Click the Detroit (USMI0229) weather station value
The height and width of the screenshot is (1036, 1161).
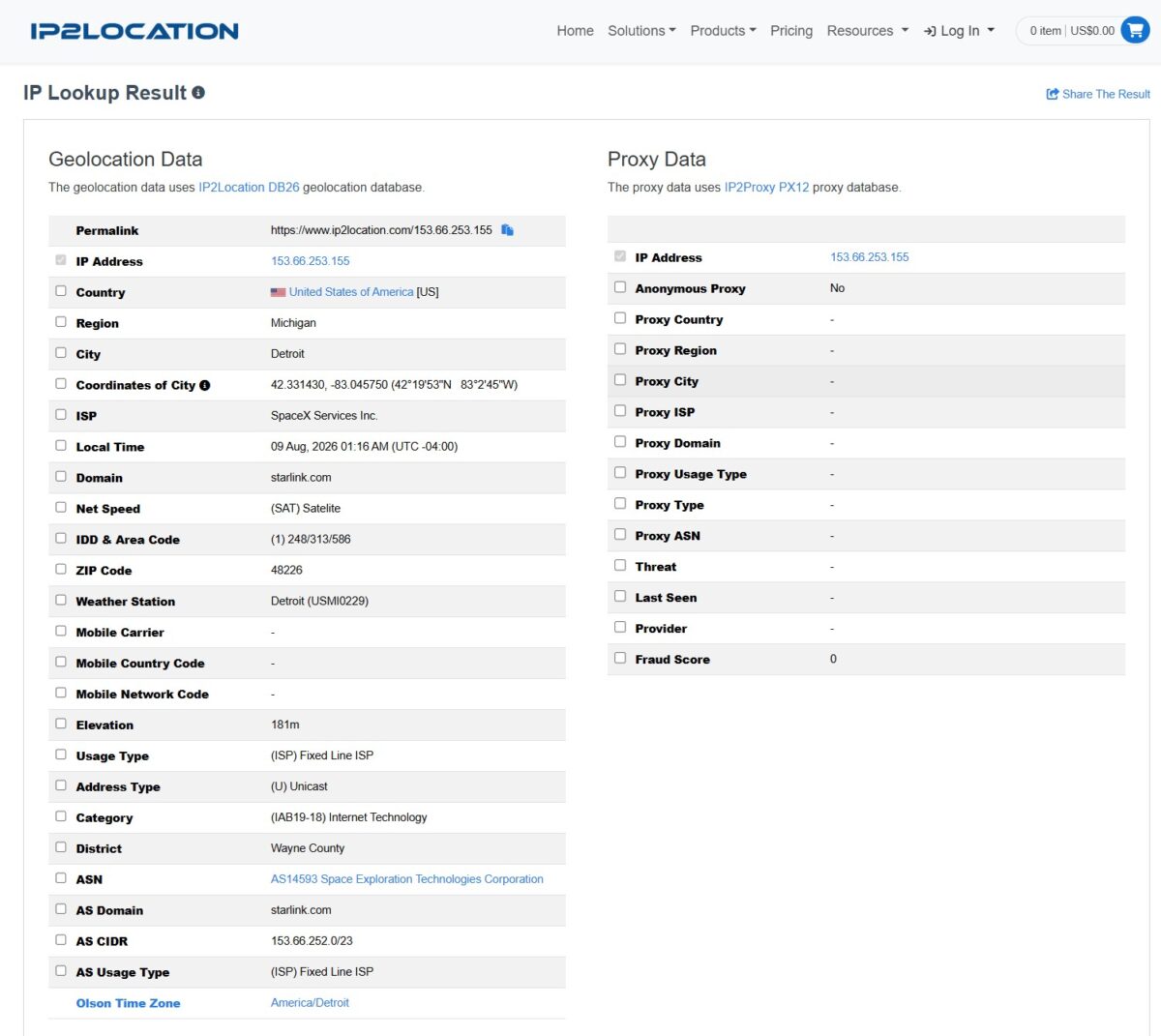click(x=319, y=601)
